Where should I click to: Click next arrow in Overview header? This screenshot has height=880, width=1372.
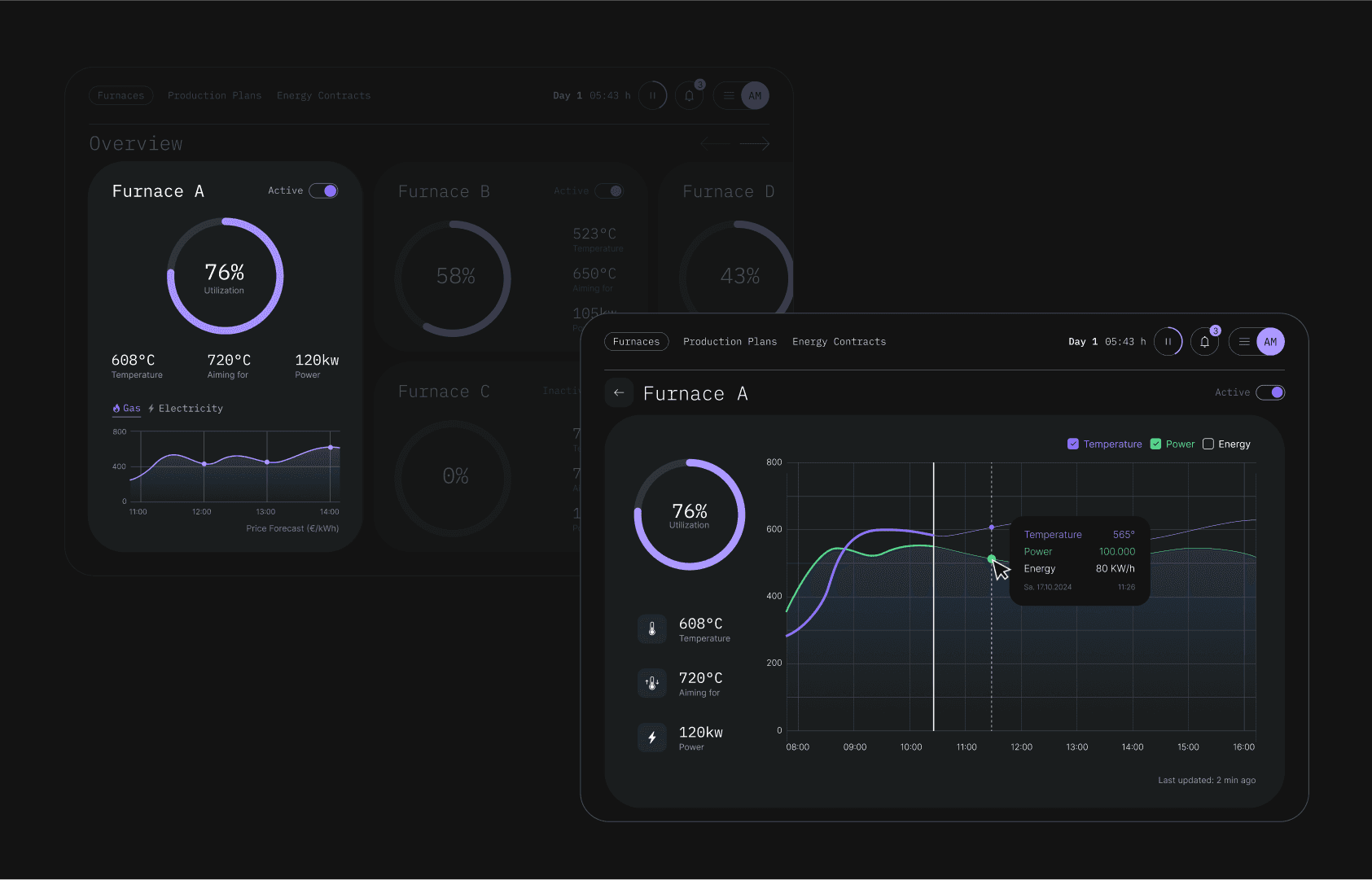click(x=755, y=144)
